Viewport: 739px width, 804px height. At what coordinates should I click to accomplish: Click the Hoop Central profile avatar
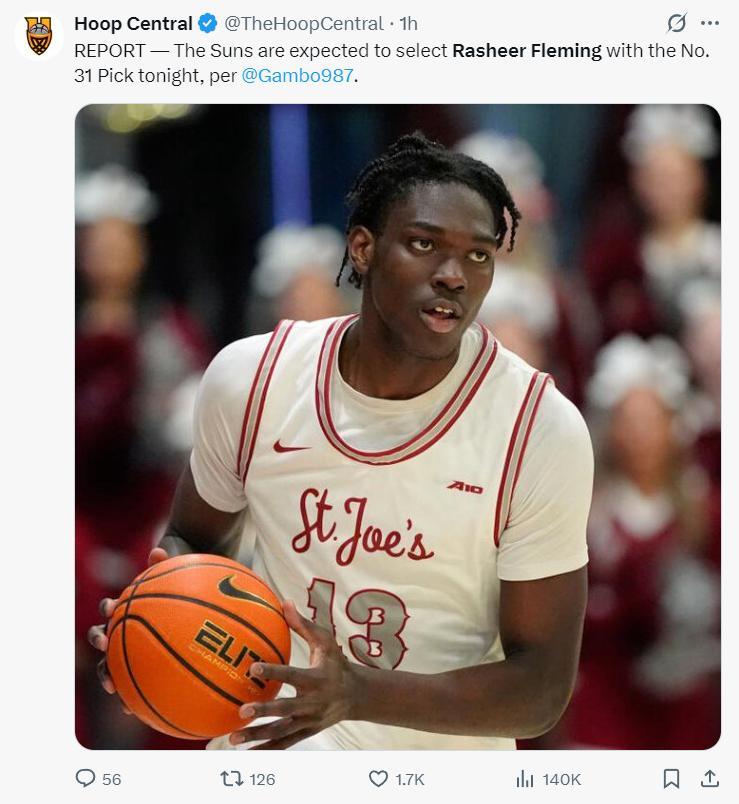tap(38, 36)
